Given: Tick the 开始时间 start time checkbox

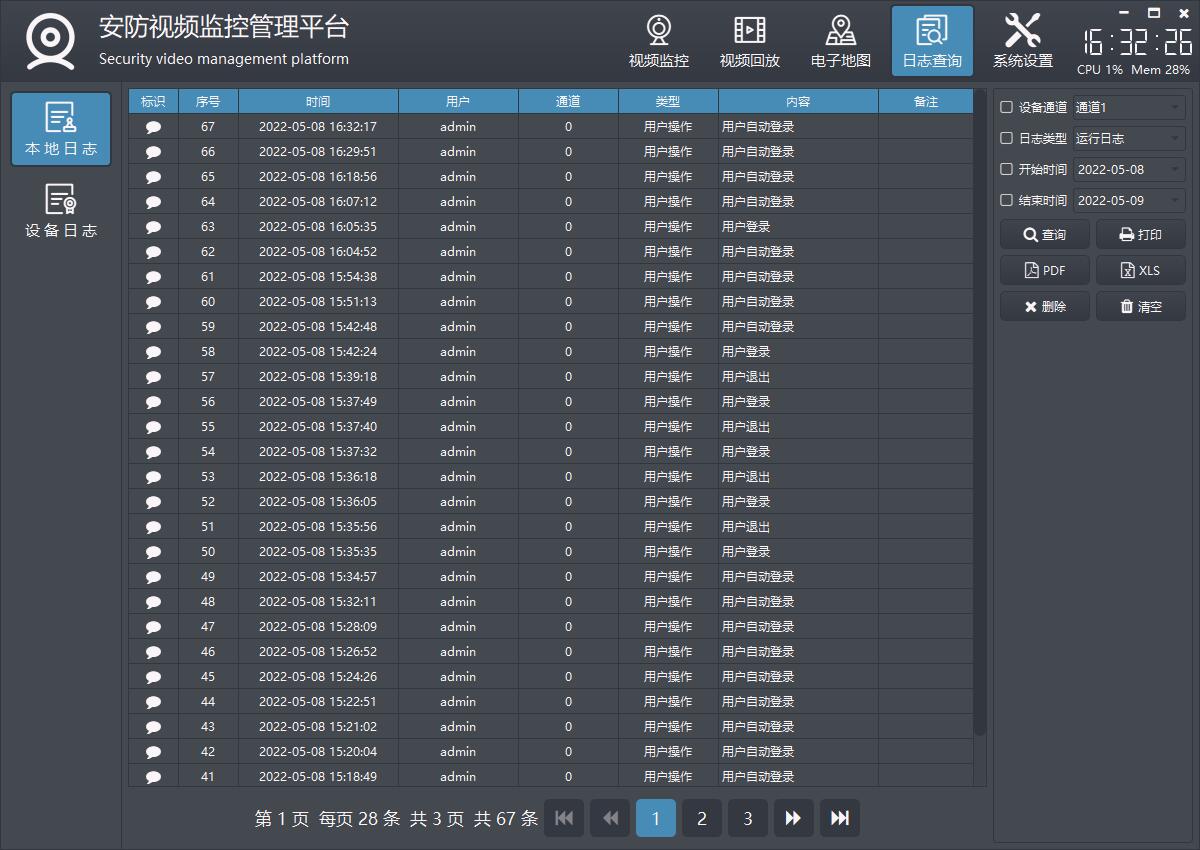Looking at the screenshot, I should [x=1007, y=169].
